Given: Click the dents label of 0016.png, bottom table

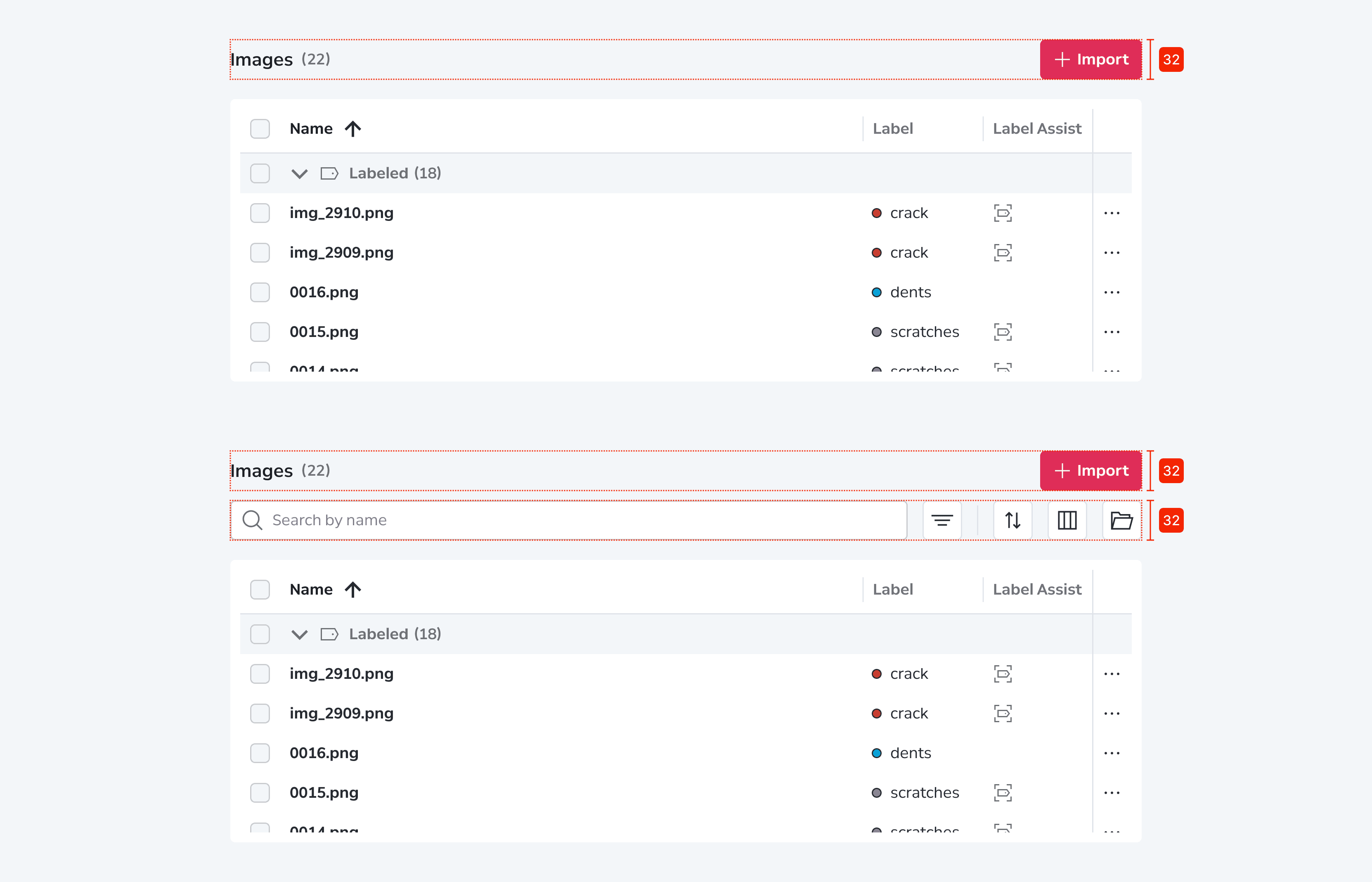Looking at the screenshot, I should tap(910, 753).
